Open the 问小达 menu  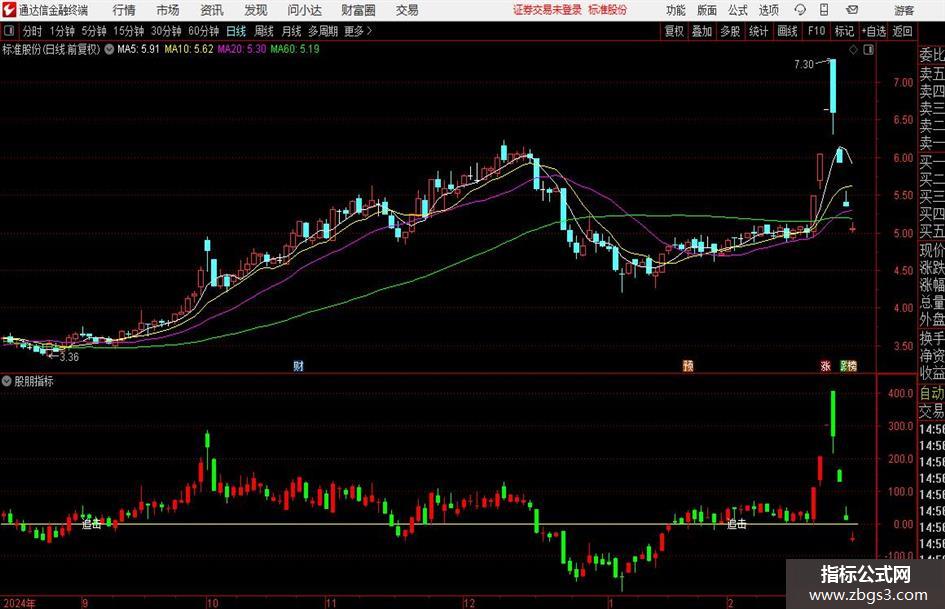pyautogui.click(x=304, y=10)
